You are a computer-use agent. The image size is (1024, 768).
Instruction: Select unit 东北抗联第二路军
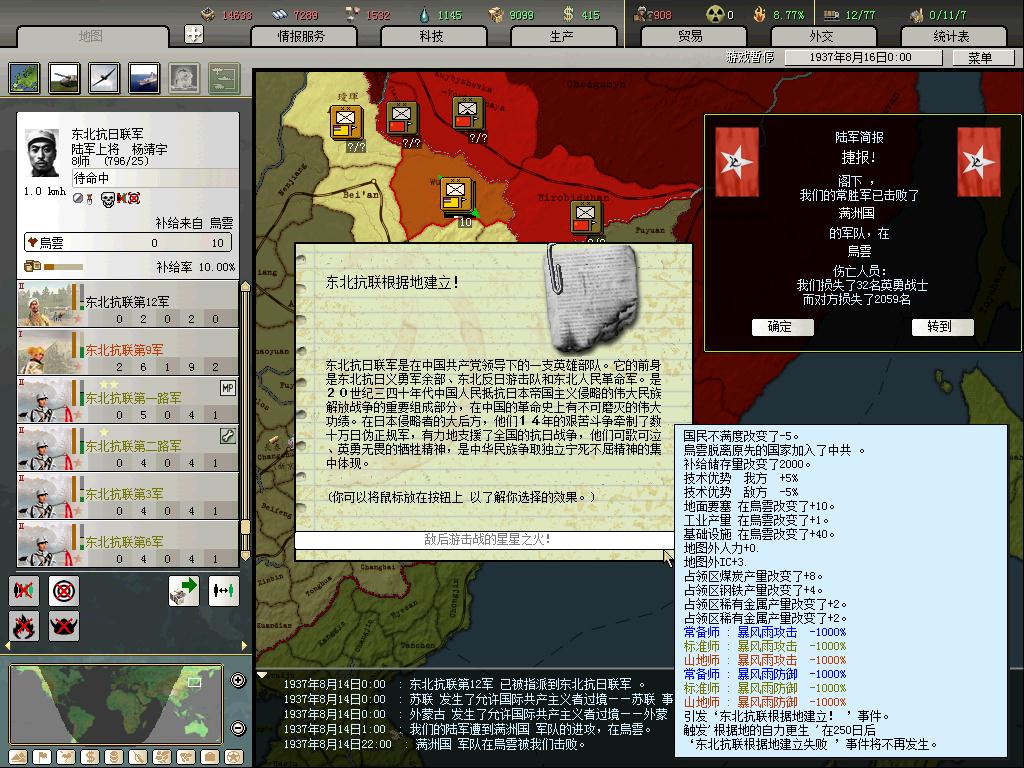127,448
